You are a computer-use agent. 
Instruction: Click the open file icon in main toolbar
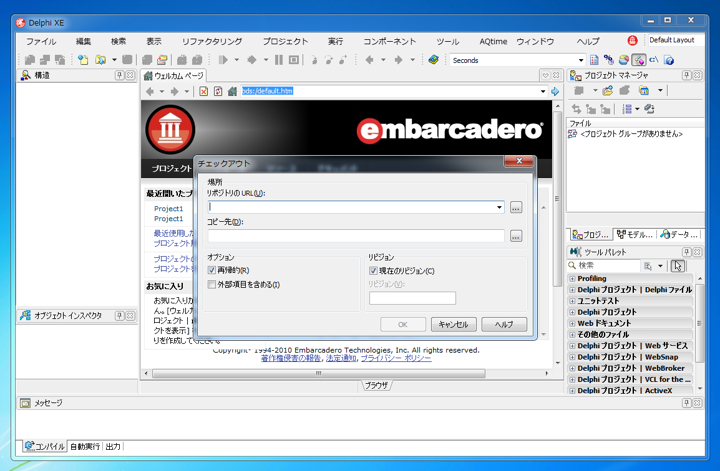[x=101, y=60]
